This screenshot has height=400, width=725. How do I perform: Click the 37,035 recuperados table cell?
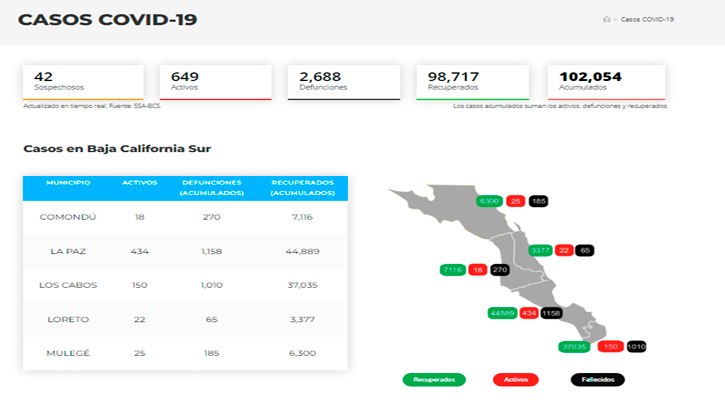(302, 285)
